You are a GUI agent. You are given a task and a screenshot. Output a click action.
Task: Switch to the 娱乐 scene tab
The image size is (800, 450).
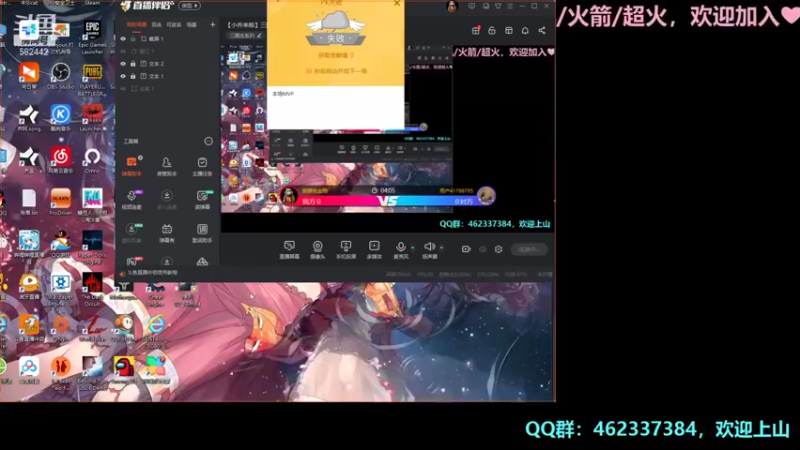click(x=157, y=24)
